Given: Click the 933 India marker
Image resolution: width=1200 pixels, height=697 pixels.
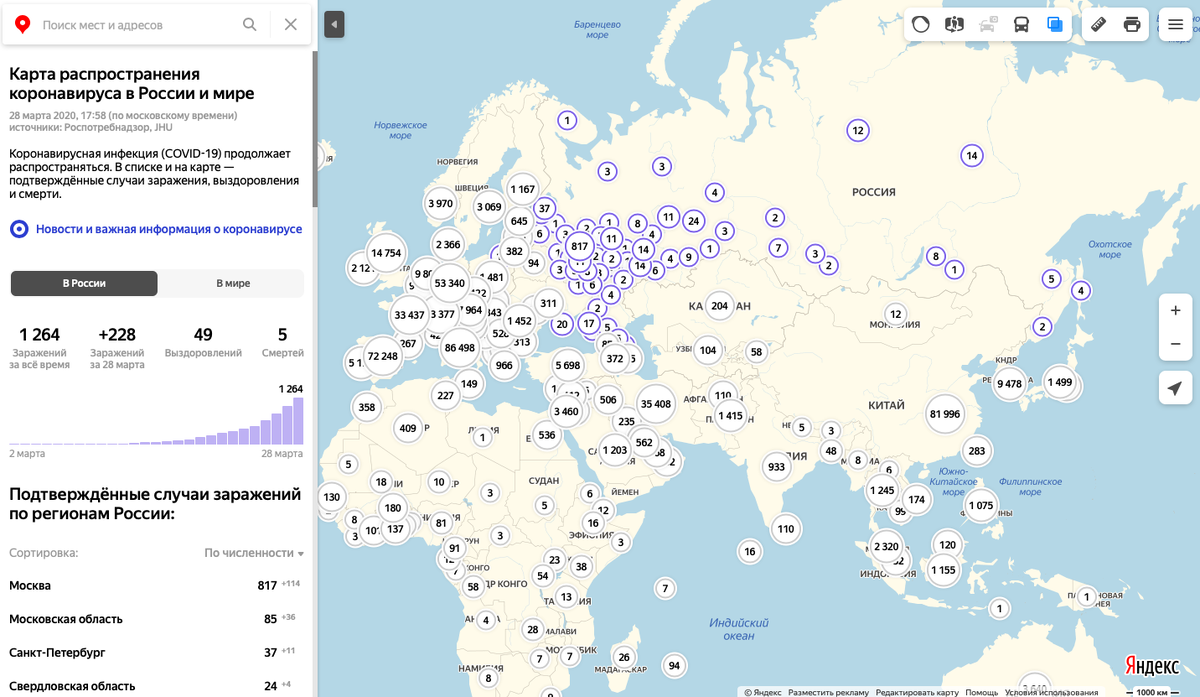Looking at the screenshot, I should pos(776,467).
